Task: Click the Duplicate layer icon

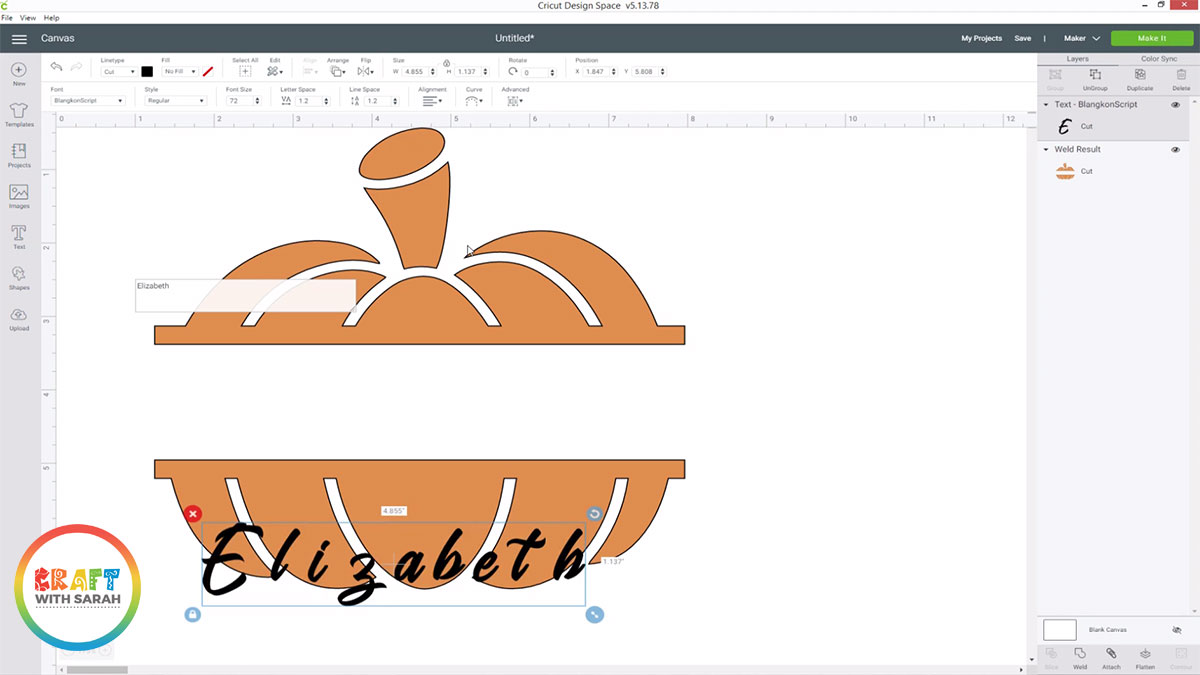Action: tap(1139, 78)
